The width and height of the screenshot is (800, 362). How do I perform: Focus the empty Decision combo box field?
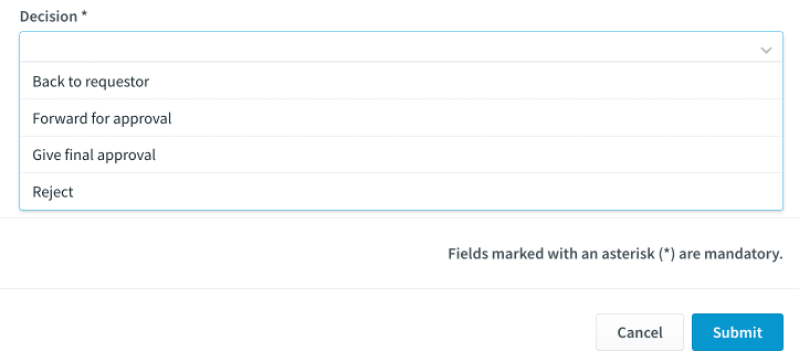coord(401,47)
